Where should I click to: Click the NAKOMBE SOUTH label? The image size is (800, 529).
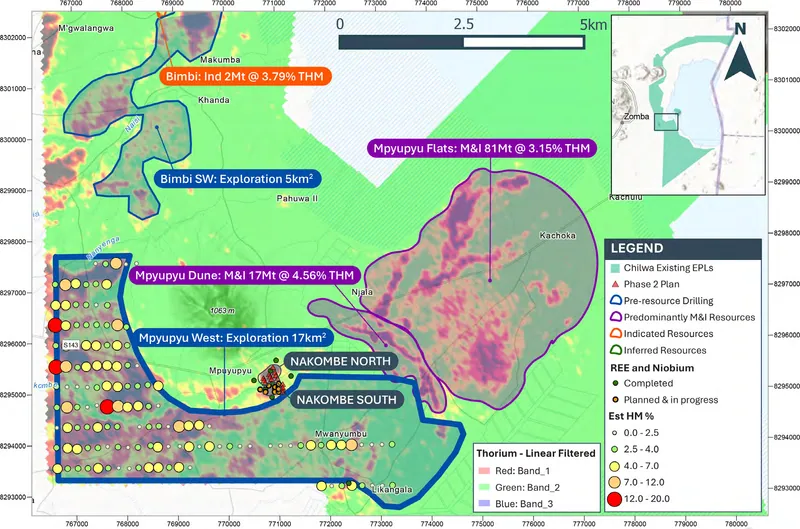[346, 399]
